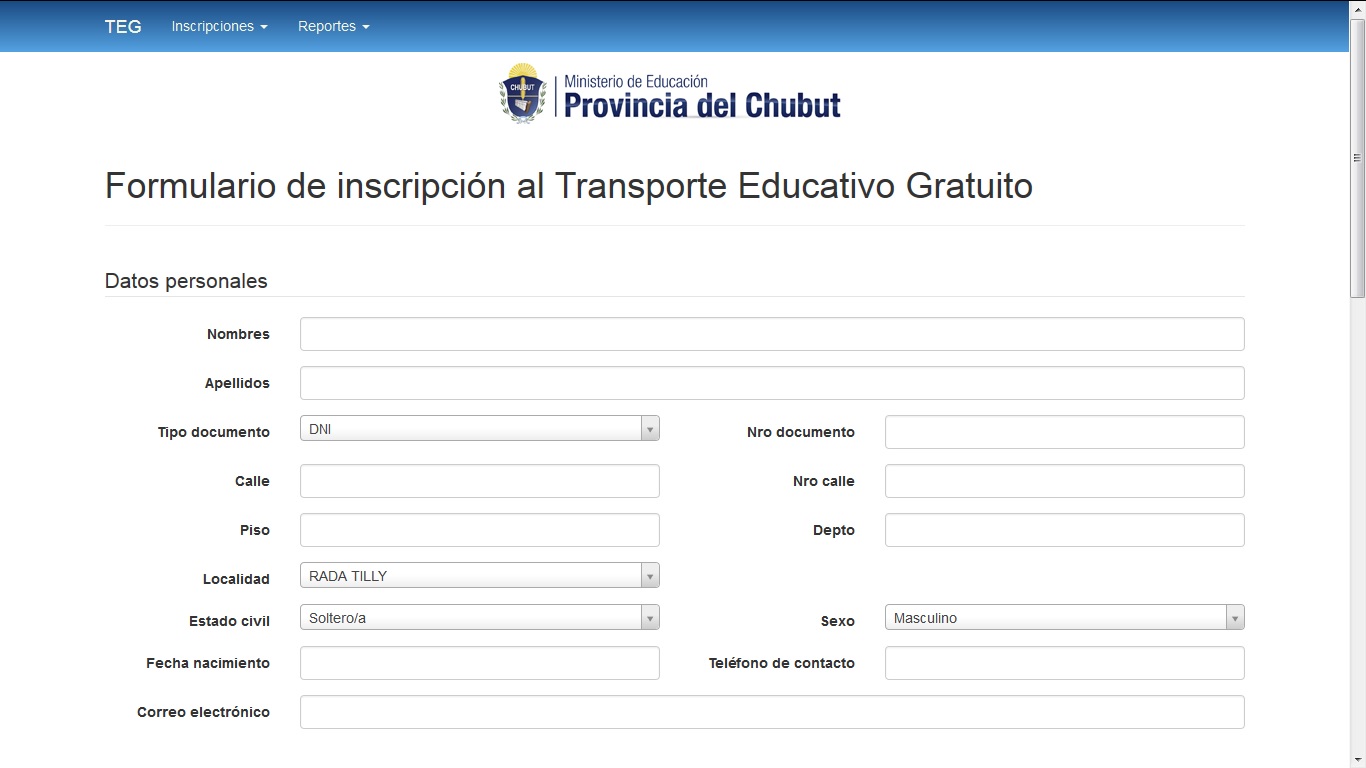The image size is (1366, 768).
Task: Click the Chubut Ministerio de Educación logo
Action: click(x=670, y=94)
